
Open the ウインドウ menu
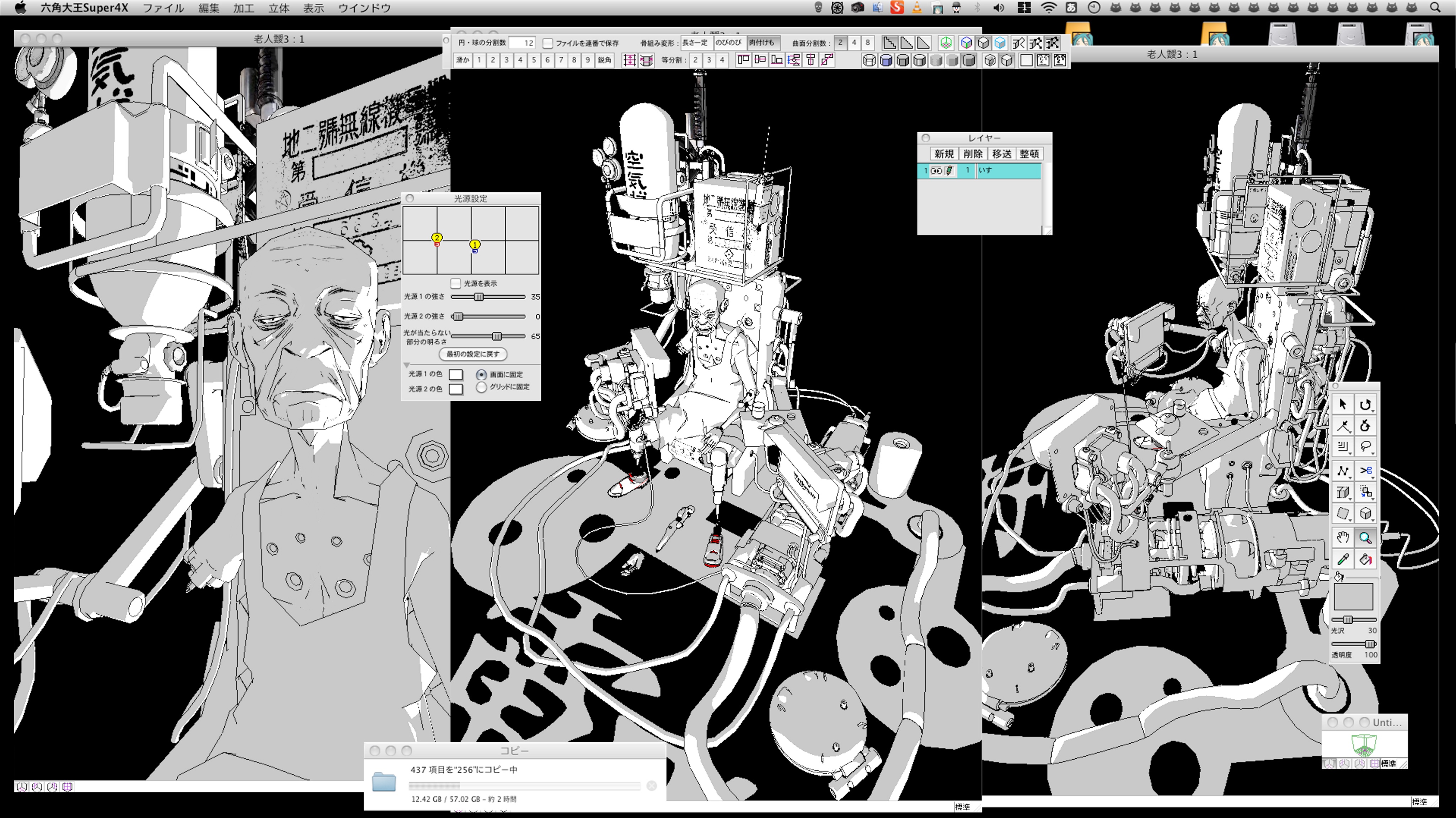click(x=365, y=8)
